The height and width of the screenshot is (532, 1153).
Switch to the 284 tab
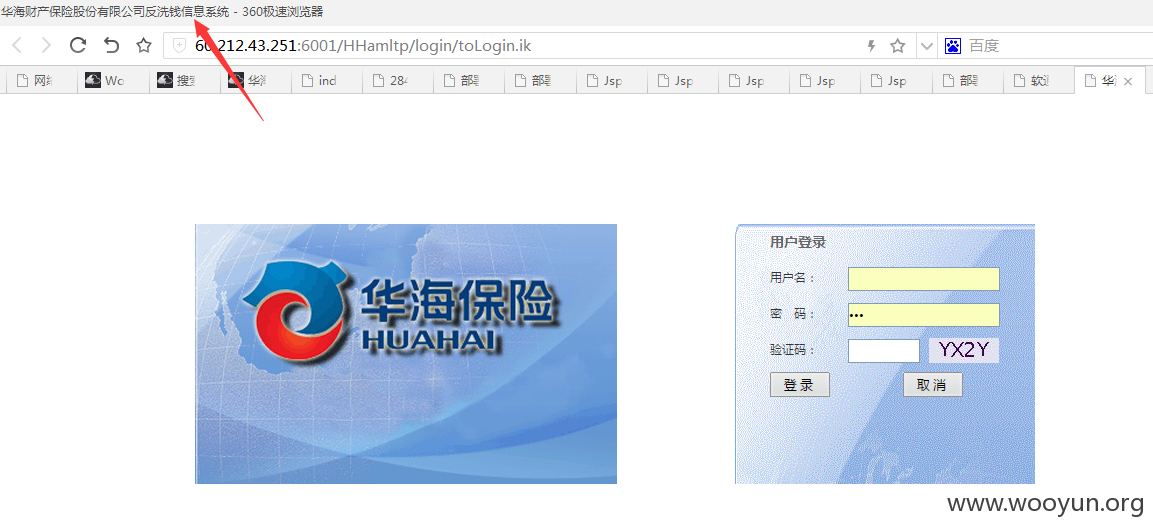tap(399, 81)
